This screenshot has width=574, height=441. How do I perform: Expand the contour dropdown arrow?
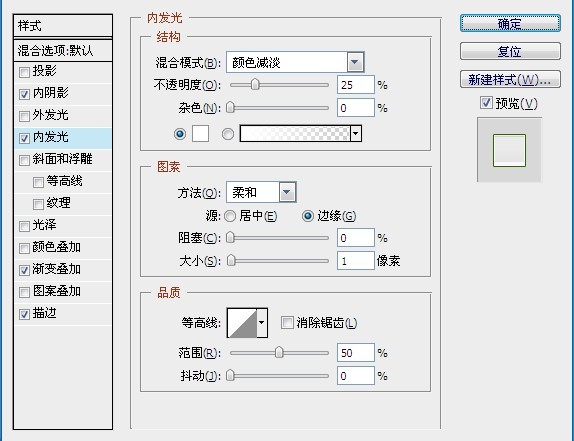tap(262, 323)
